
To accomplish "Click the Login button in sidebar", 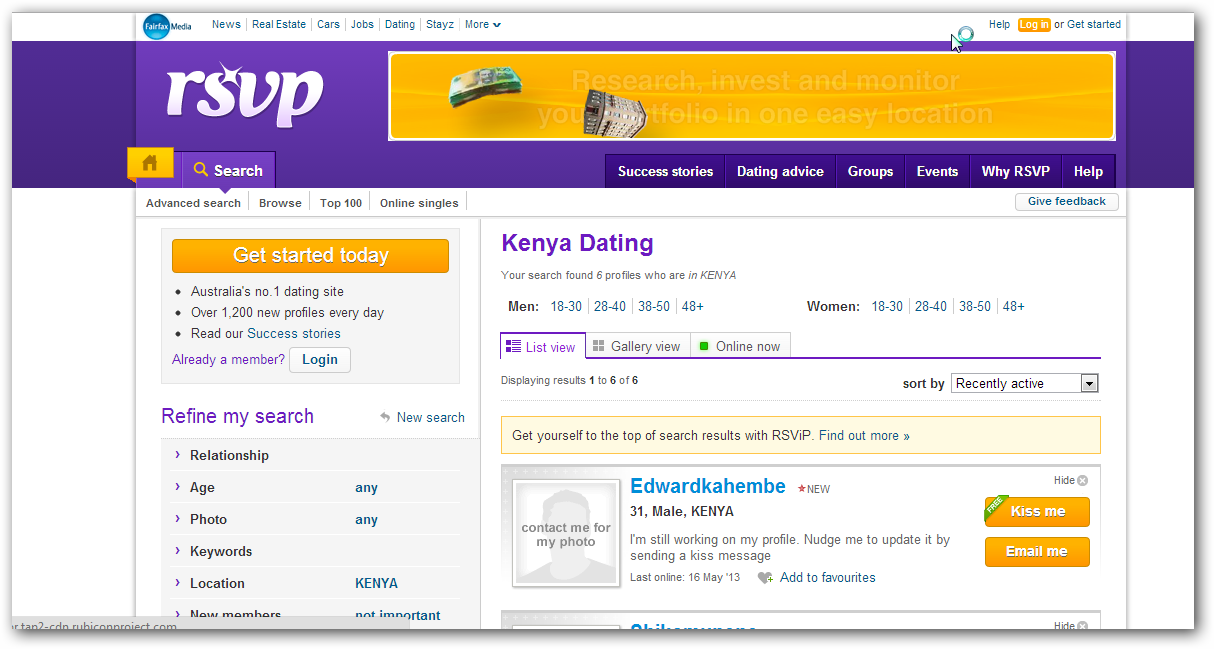I will 320,360.
